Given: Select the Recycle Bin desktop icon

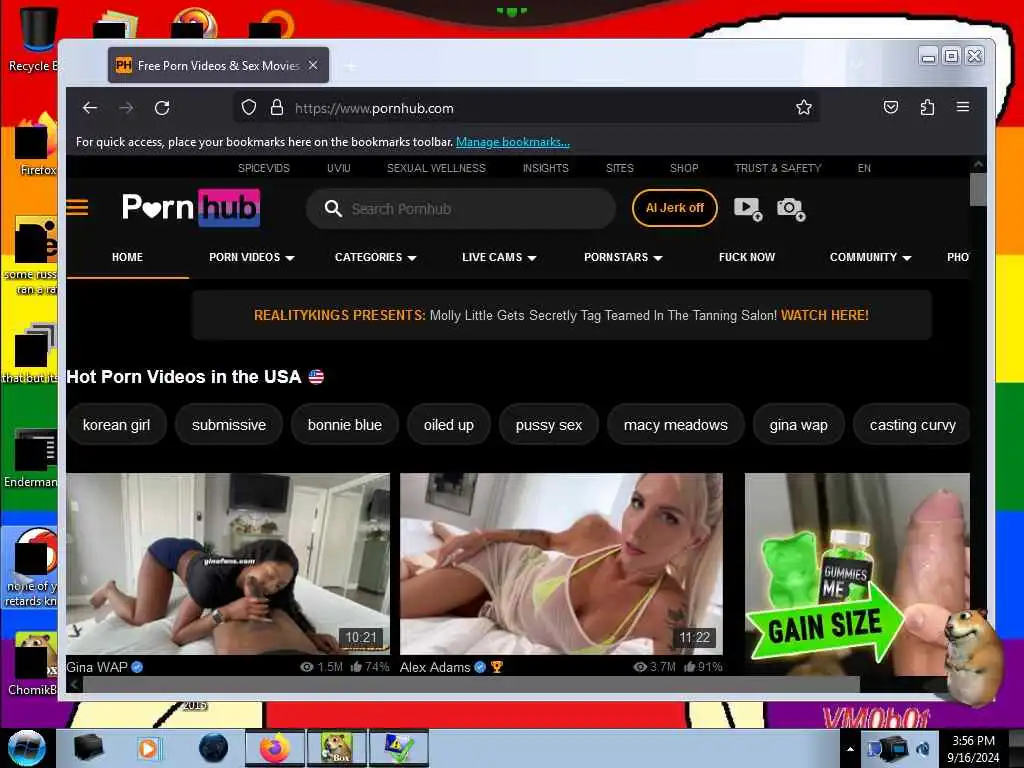Looking at the screenshot, I should click(x=34, y=39).
